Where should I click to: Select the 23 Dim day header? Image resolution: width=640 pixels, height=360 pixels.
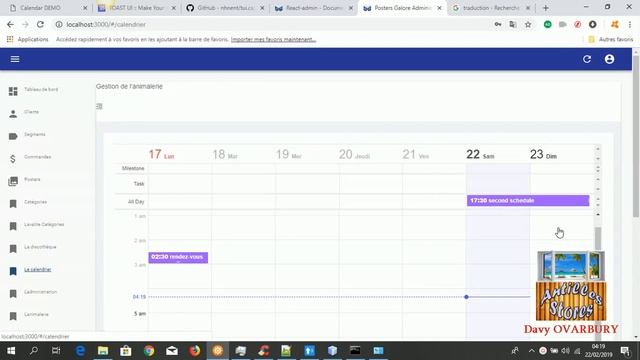[543, 154]
